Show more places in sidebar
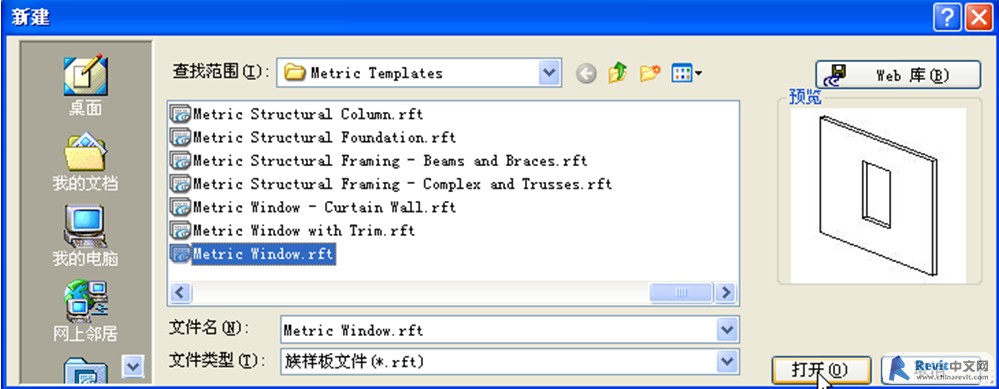Screen dimensions: 999x389 click(x=133, y=366)
